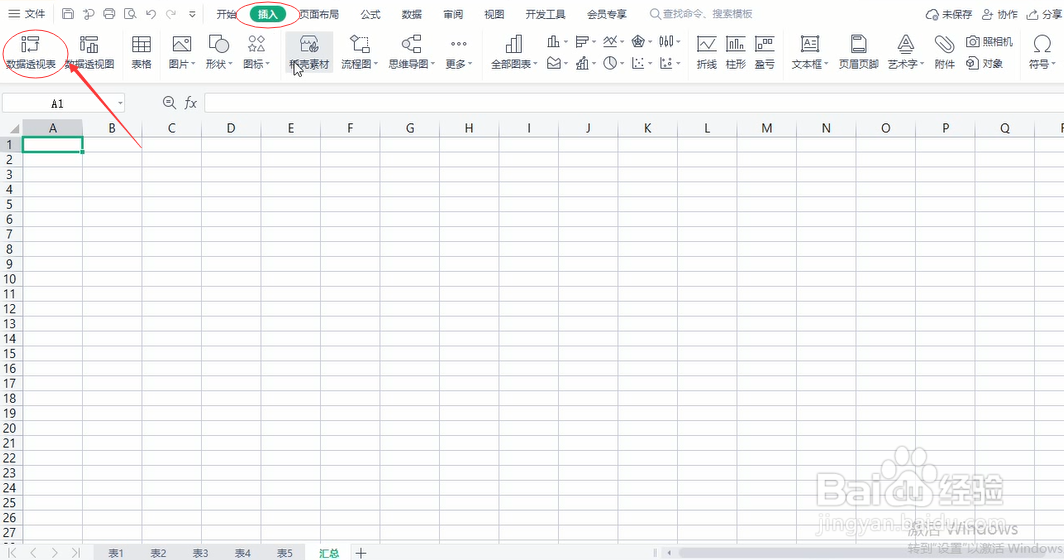Image resolution: width=1064 pixels, height=560 pixels.
Task: Insert a pie chart icon
Action: tap(613, 63)
